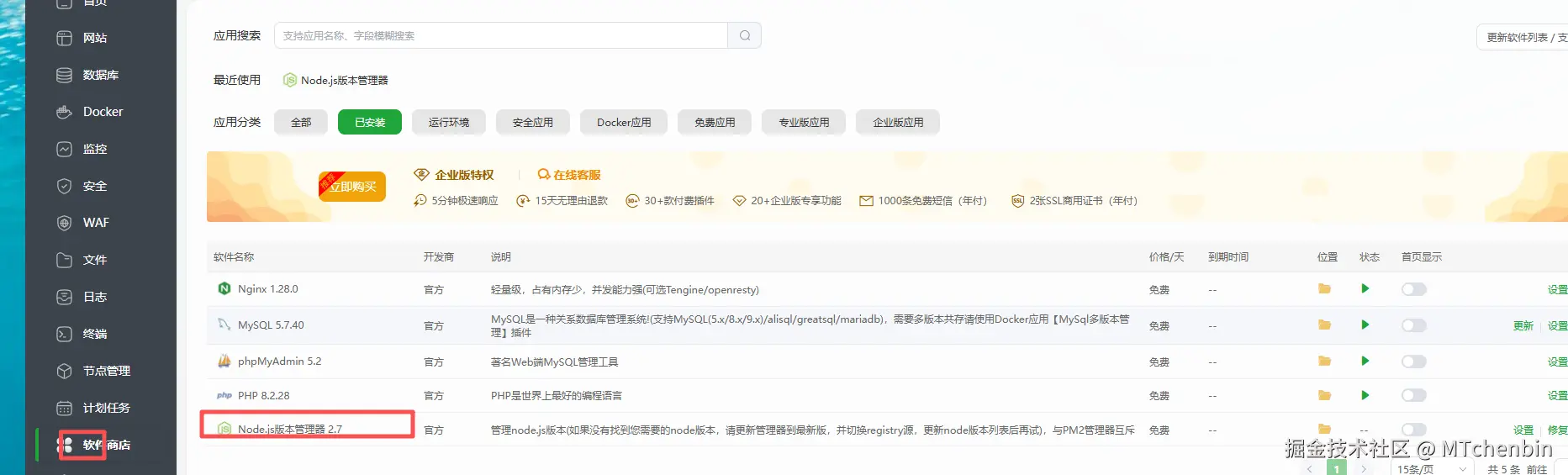This screenshot has height=475, width=1568.
Task: Open Nginx 1.28.0 software name
Action: tap(267, 288)
